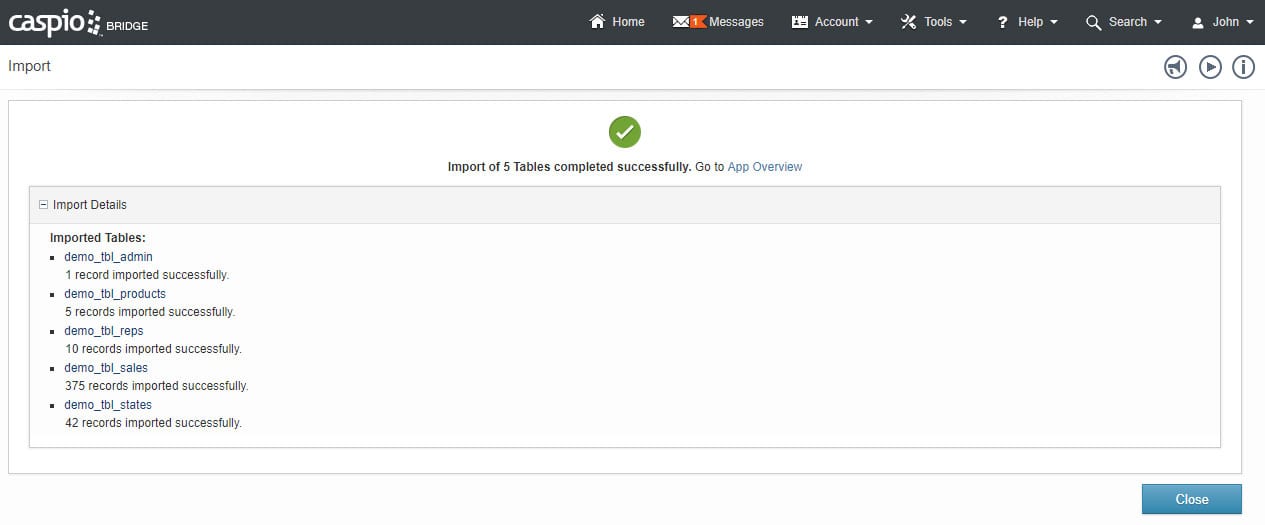Image resolution: width=1265 pixels, height=525 pixels.
Task: Open the John user dropdown
Action: pyautogui.click(x=1223, y=22)
